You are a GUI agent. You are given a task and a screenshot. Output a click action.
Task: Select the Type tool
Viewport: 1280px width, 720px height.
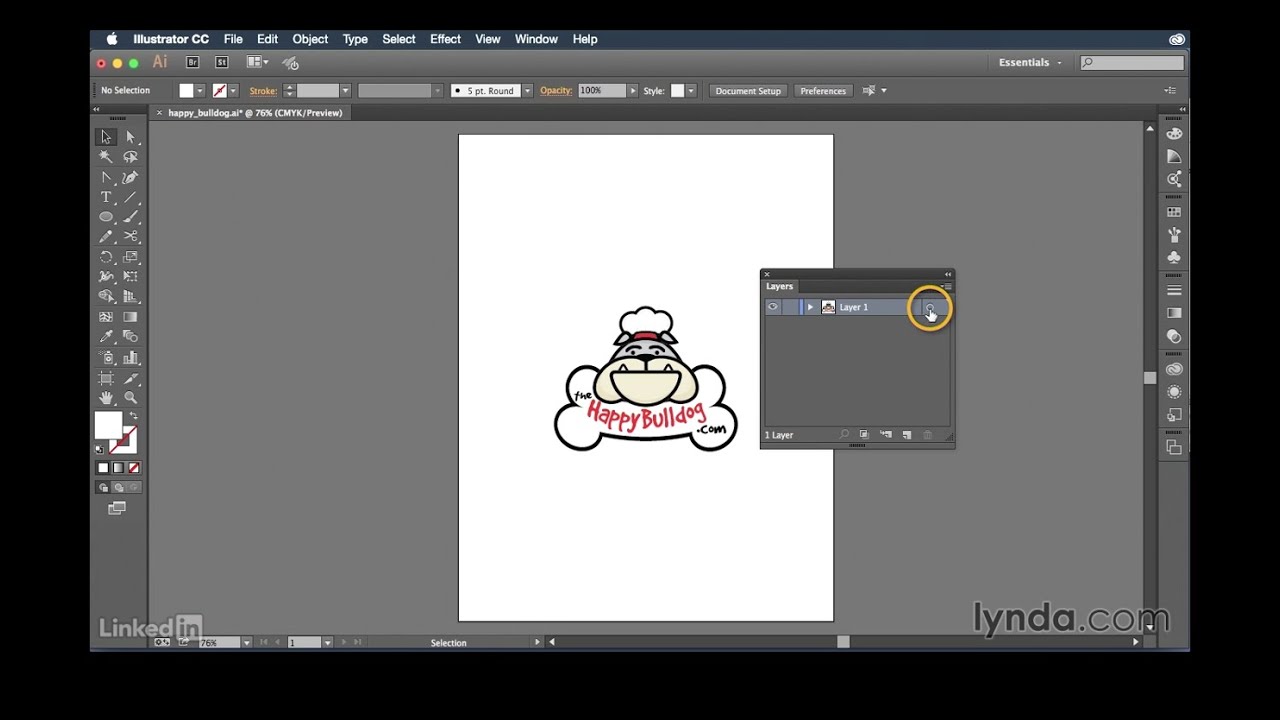[106, 197]
